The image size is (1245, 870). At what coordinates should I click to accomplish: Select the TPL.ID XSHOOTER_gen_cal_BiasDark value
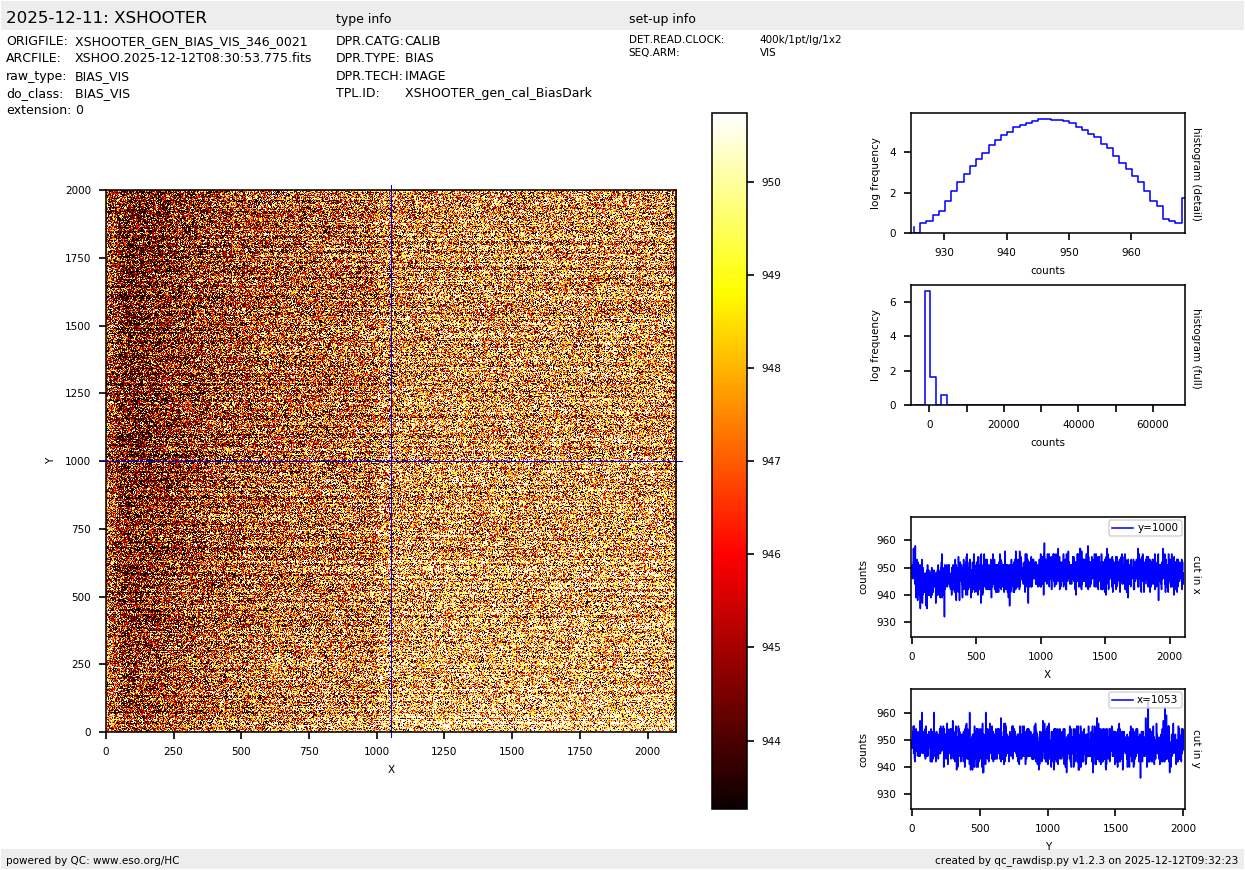498,93
